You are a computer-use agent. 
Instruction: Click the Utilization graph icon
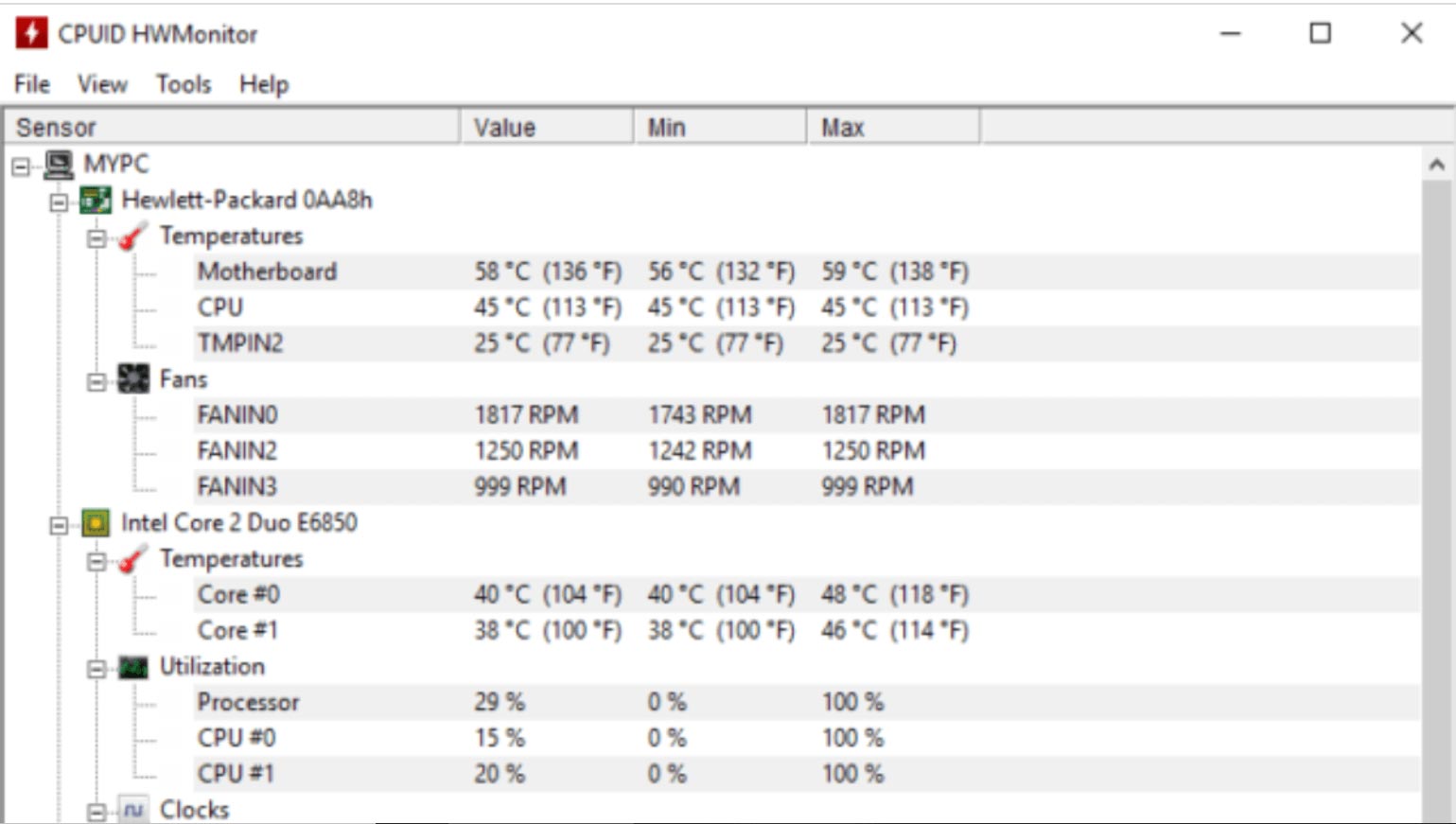pos(133,667)
